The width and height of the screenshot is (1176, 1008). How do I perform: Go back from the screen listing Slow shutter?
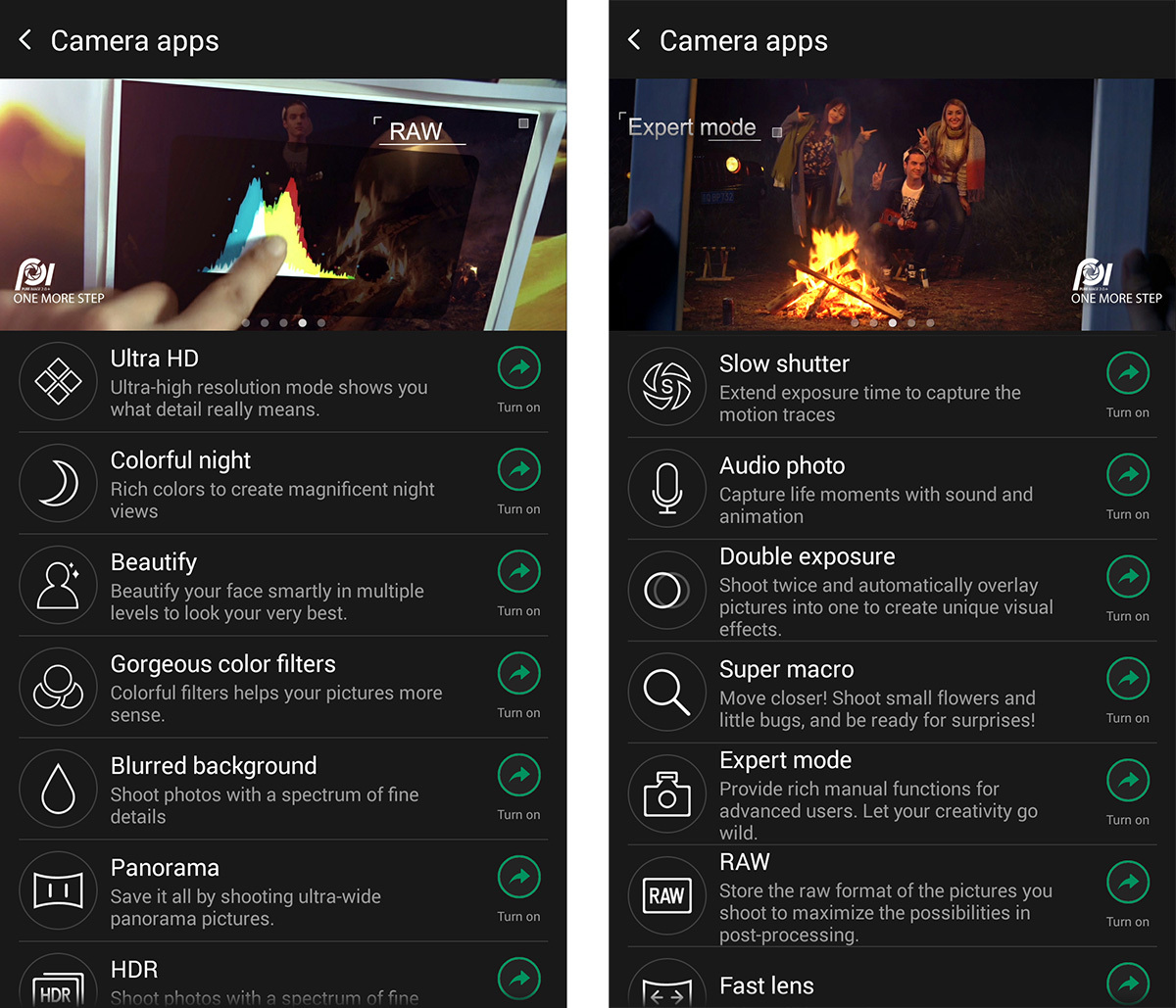click(634, 40)
